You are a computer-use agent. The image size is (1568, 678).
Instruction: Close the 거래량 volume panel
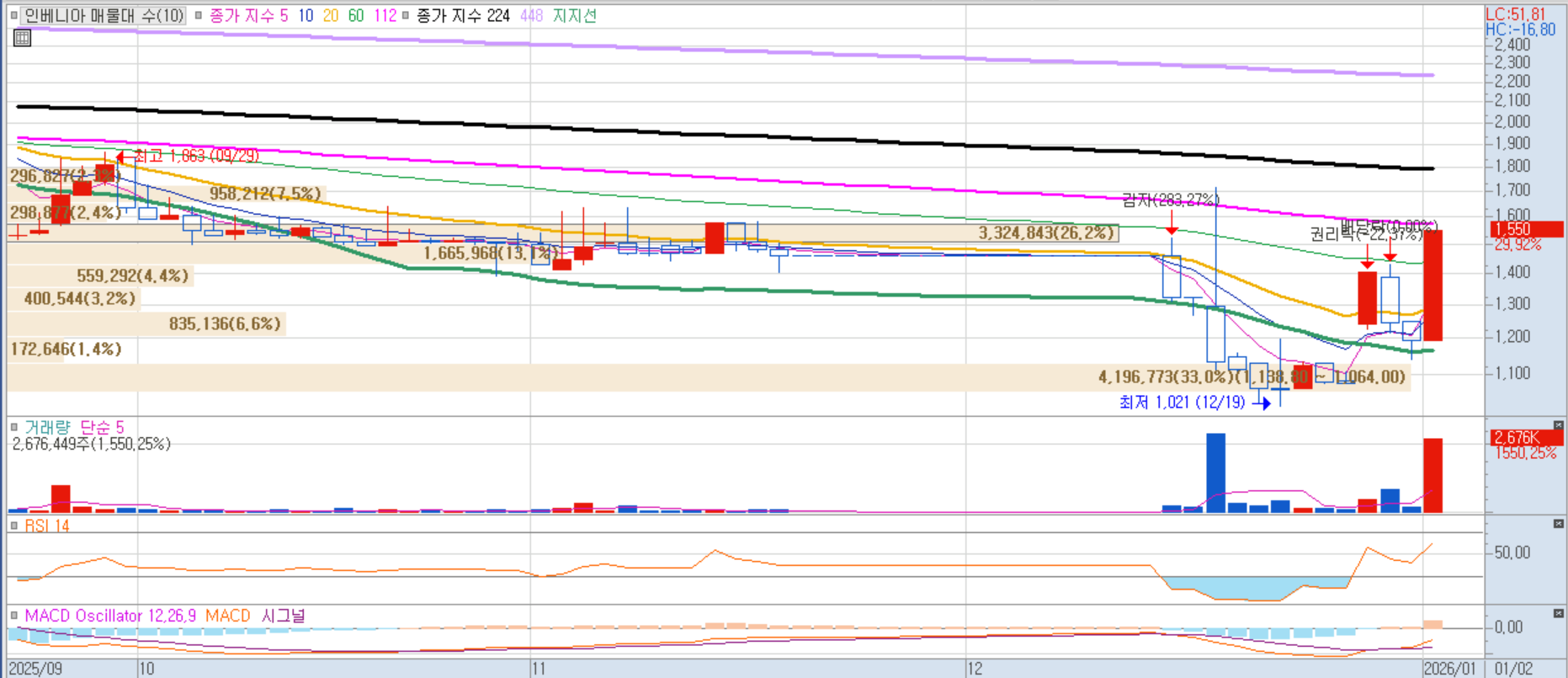tap(1558, 425)
